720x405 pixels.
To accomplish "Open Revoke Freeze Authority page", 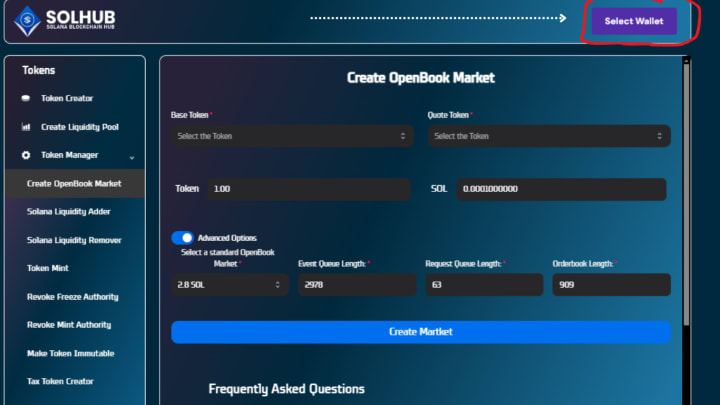I will (x=73, y=297).
